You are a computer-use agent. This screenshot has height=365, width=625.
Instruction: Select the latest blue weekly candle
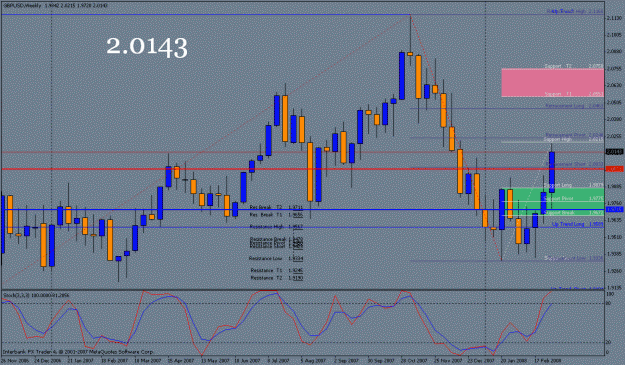[x=552, y=172]
